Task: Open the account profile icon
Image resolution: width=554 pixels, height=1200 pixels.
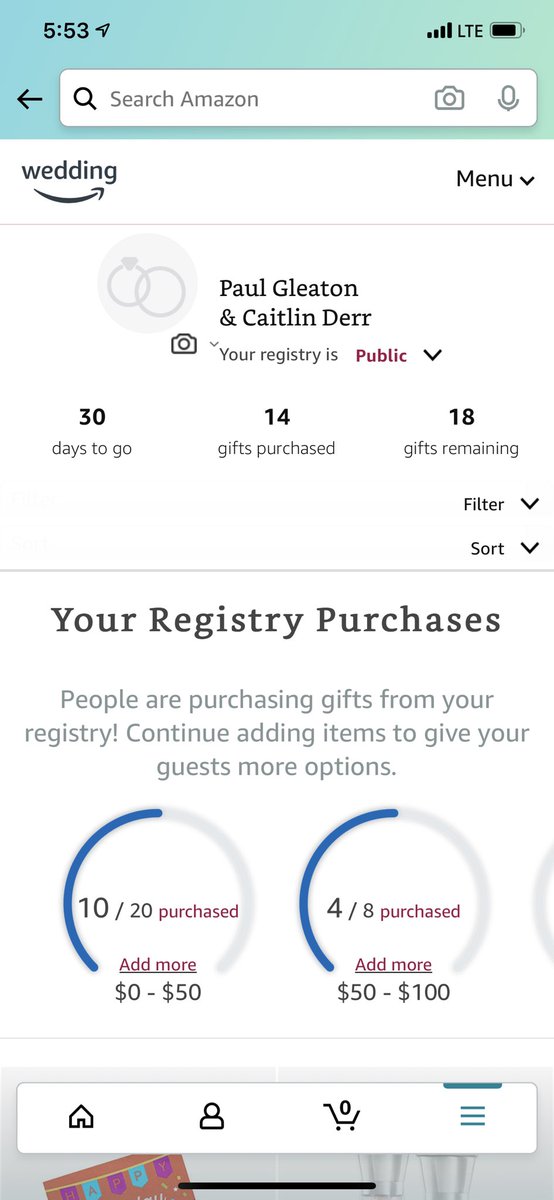Action: 212,1116
